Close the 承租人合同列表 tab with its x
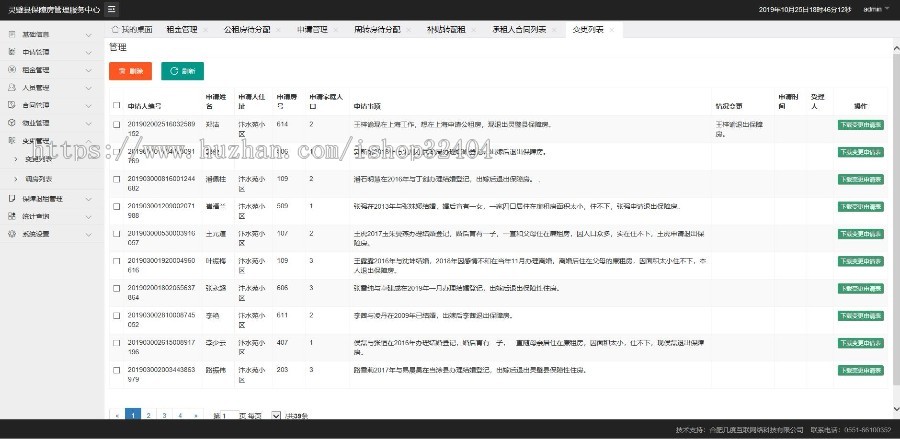900x439 pixels. click(x=554, y=30)
